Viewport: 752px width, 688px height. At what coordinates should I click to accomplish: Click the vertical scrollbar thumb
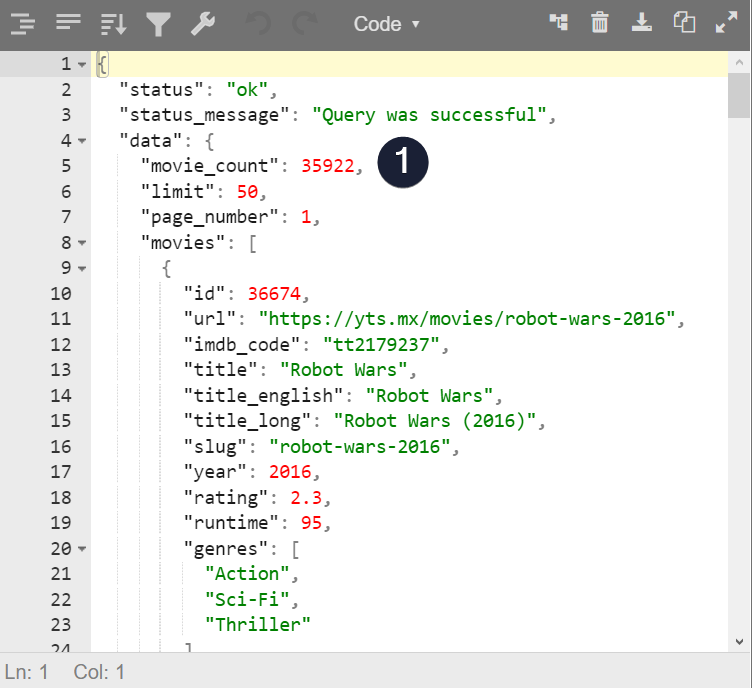click(739, 95)
